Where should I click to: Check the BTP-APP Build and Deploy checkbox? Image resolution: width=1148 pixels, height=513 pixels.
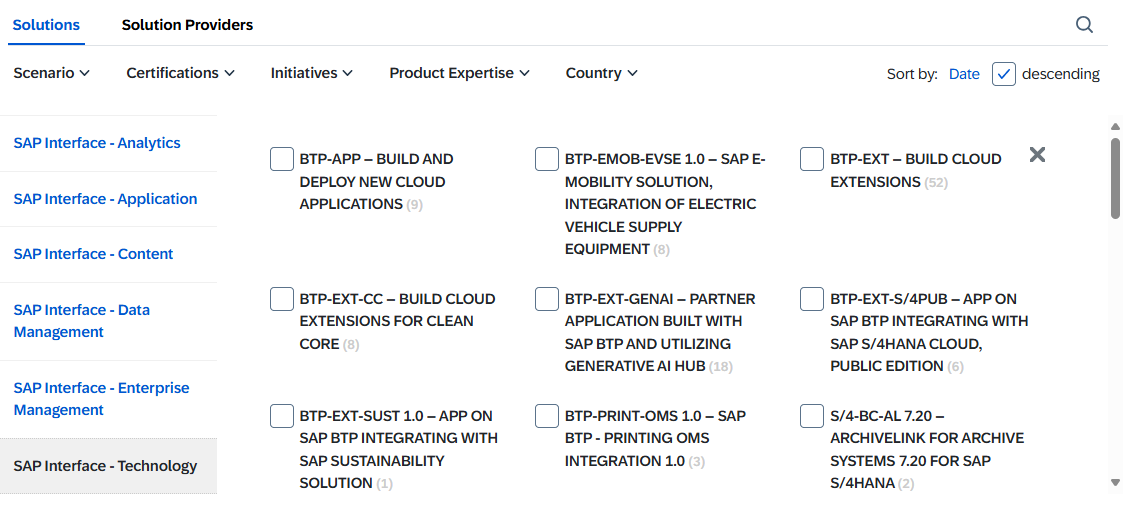coord(282,159)
